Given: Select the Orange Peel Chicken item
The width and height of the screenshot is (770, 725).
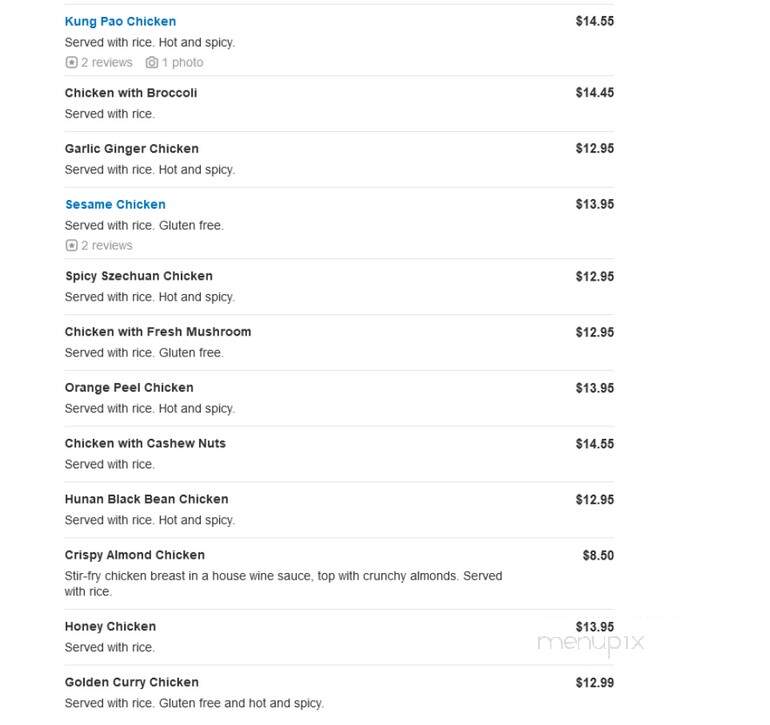Looking at the screenshot, I should [129, 388].
